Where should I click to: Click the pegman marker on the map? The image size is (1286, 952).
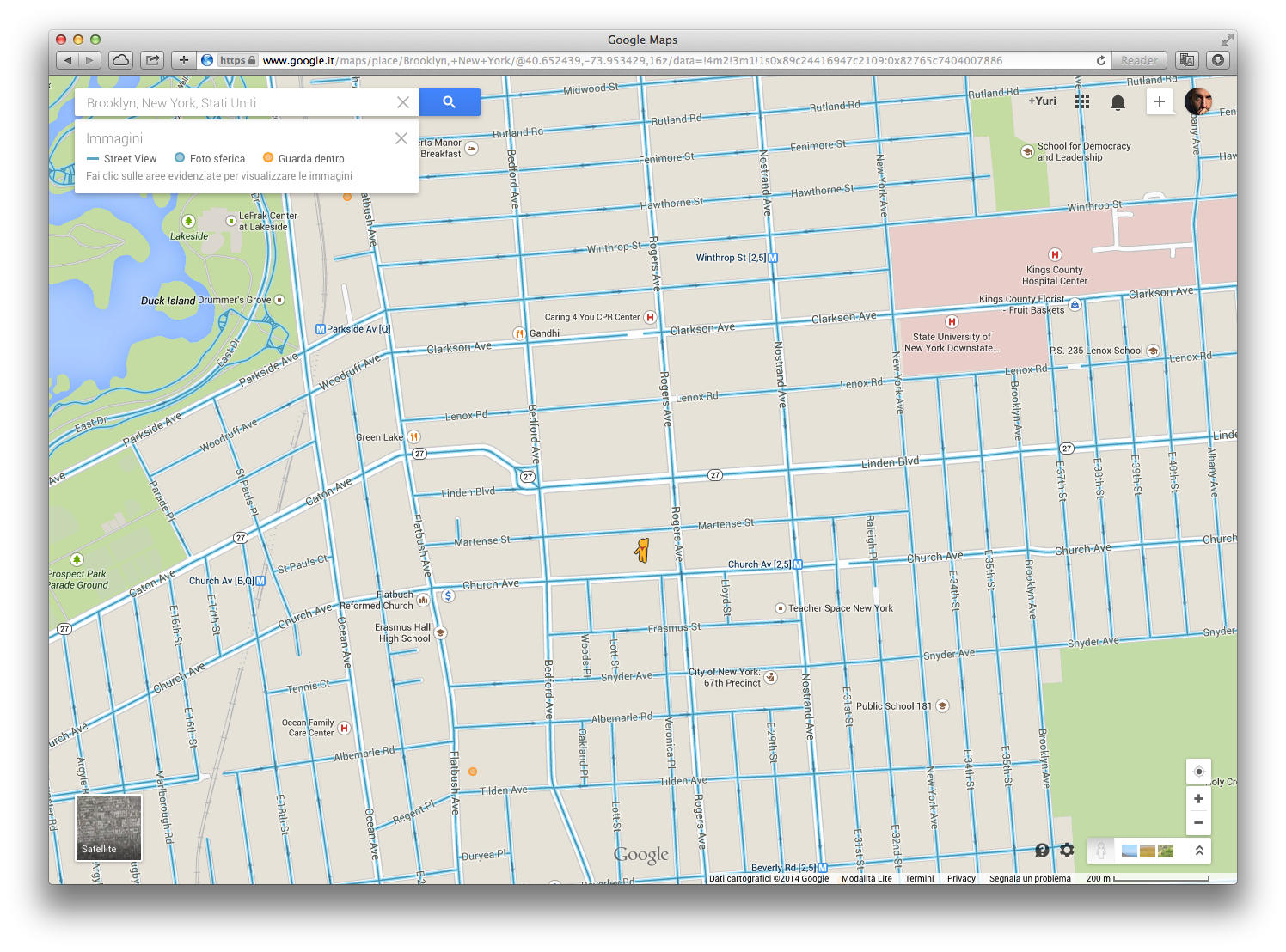(x=642, y=550)
